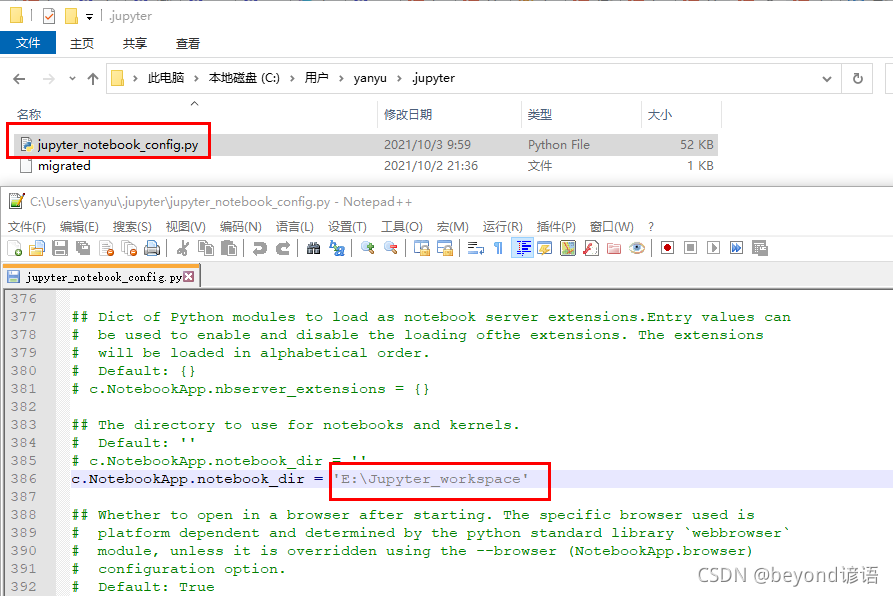Click the Save recorded macro icon
The image size is (893, 596).
pos(760,248)
